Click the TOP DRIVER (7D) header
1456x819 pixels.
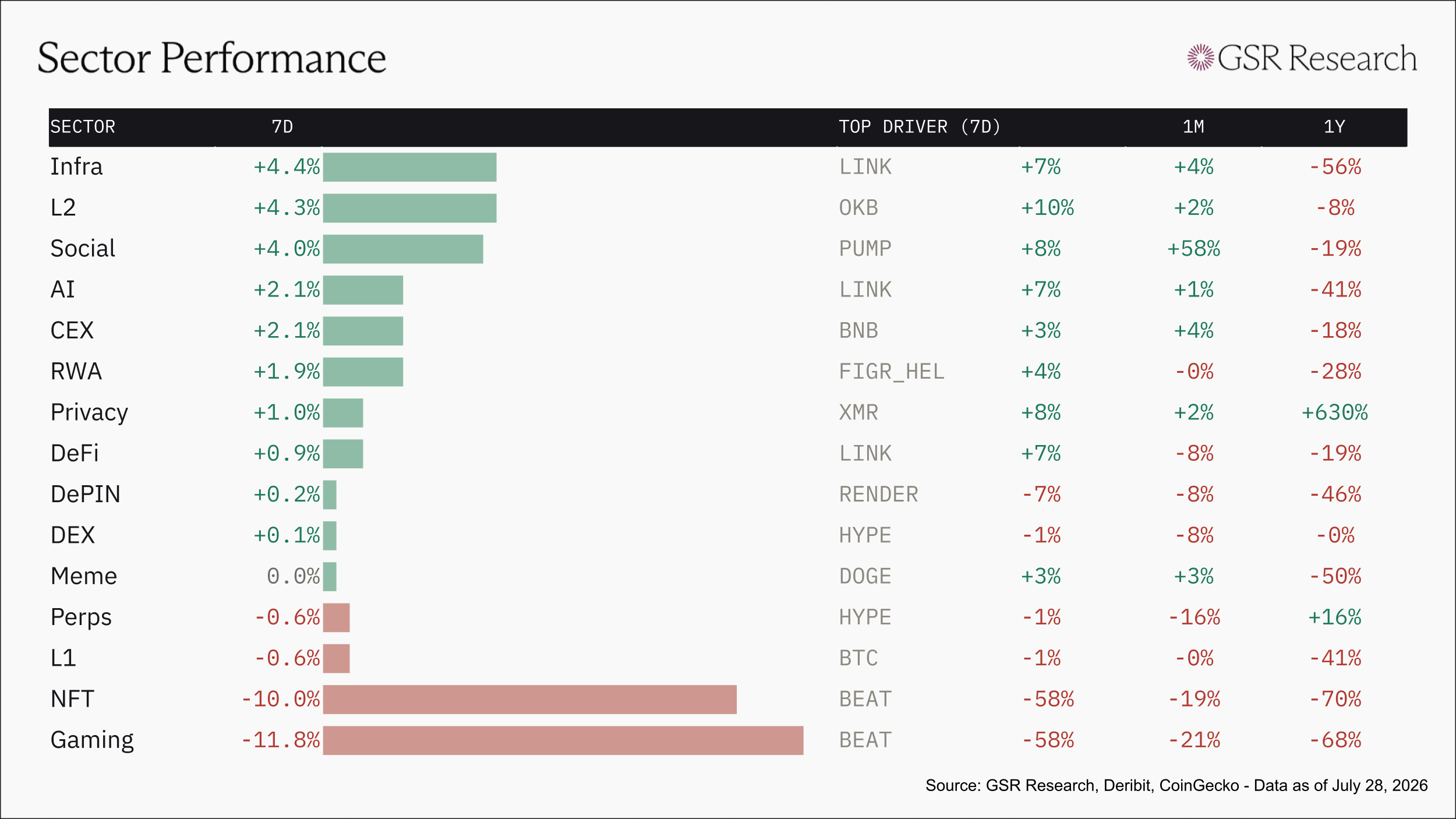(920, 127)
